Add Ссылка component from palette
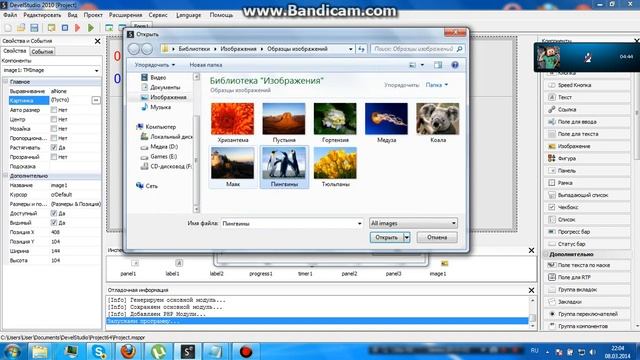The height and width of the screenshot is (360, 640). (587, 109)
